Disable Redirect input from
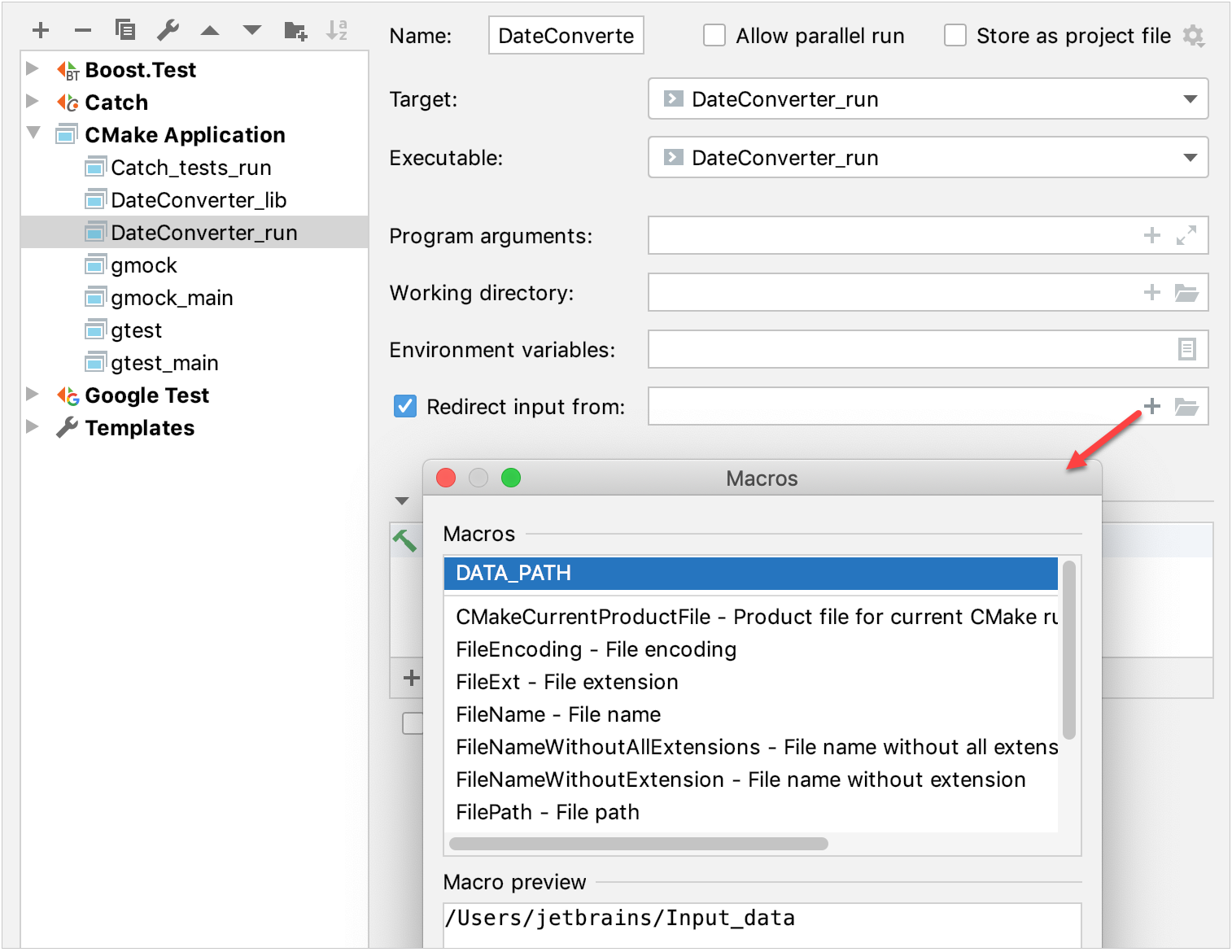 coord(404,406)
